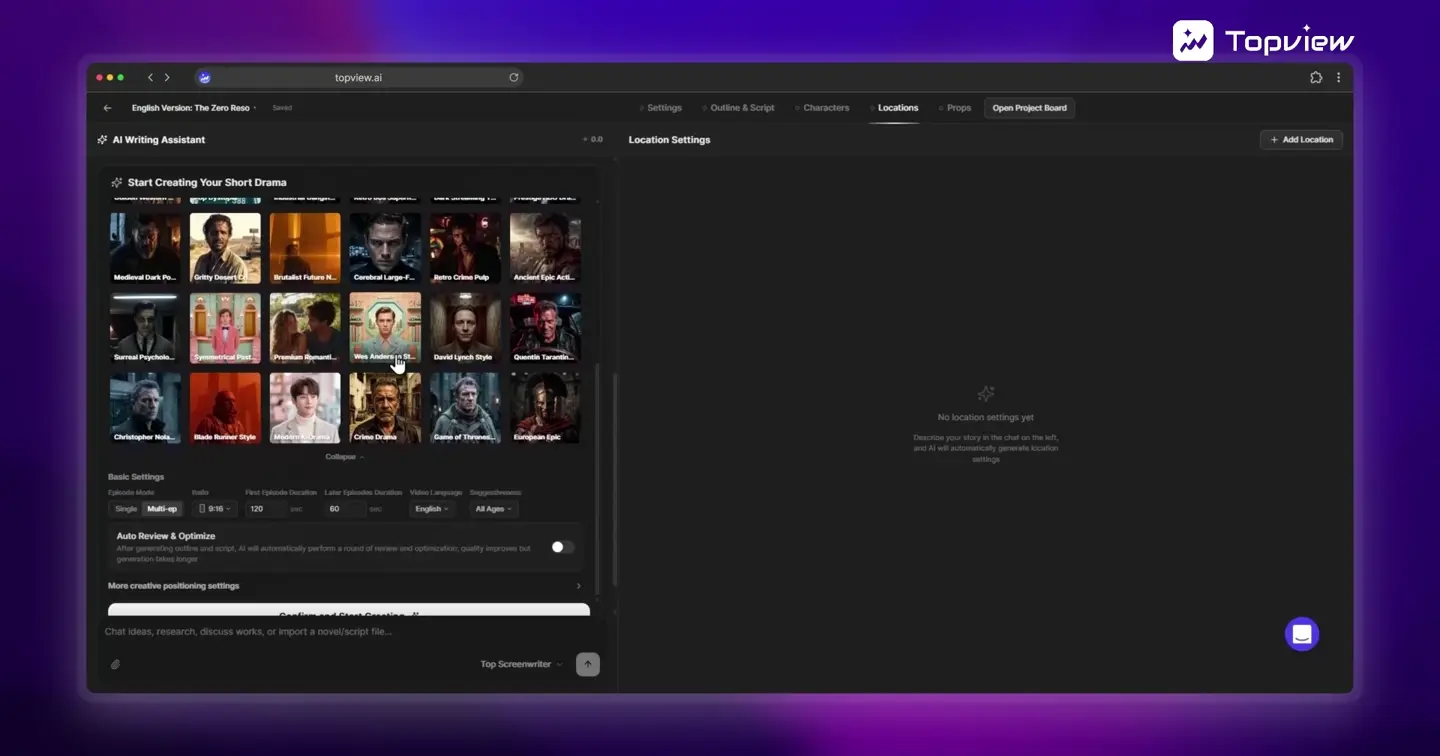
Task: Select the Surreal Psychological style thumbnail
Action: pos(145,328)
